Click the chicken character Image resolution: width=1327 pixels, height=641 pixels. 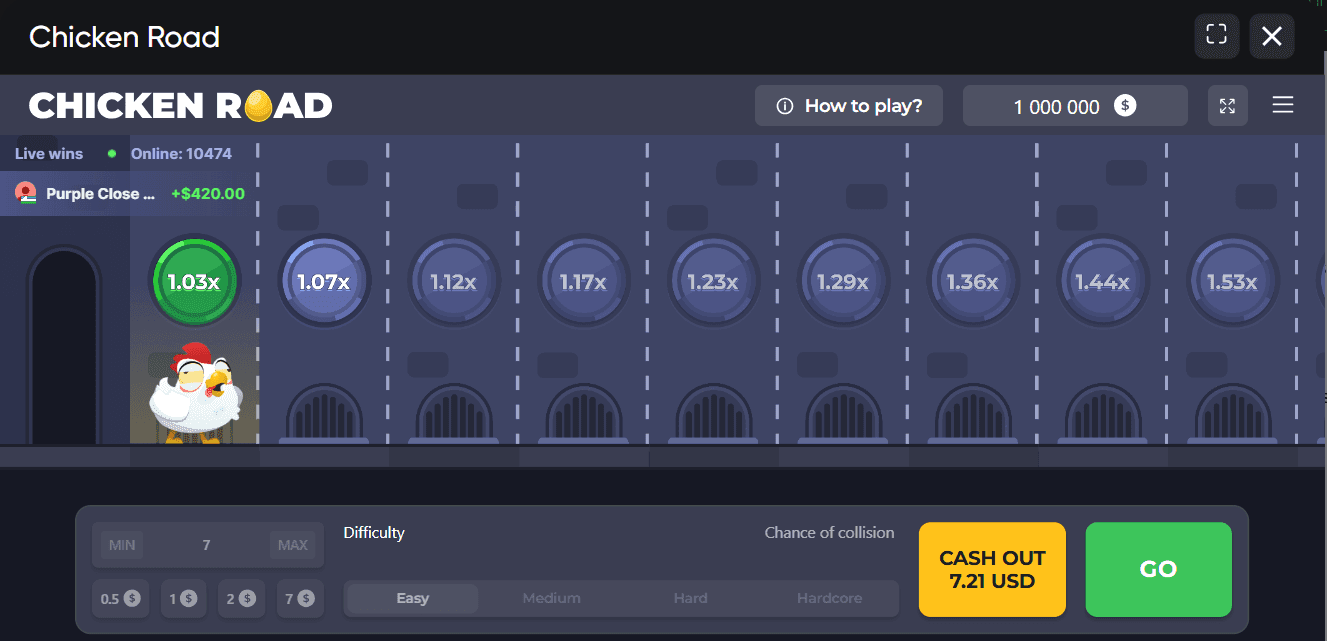[x=195, y=393]
